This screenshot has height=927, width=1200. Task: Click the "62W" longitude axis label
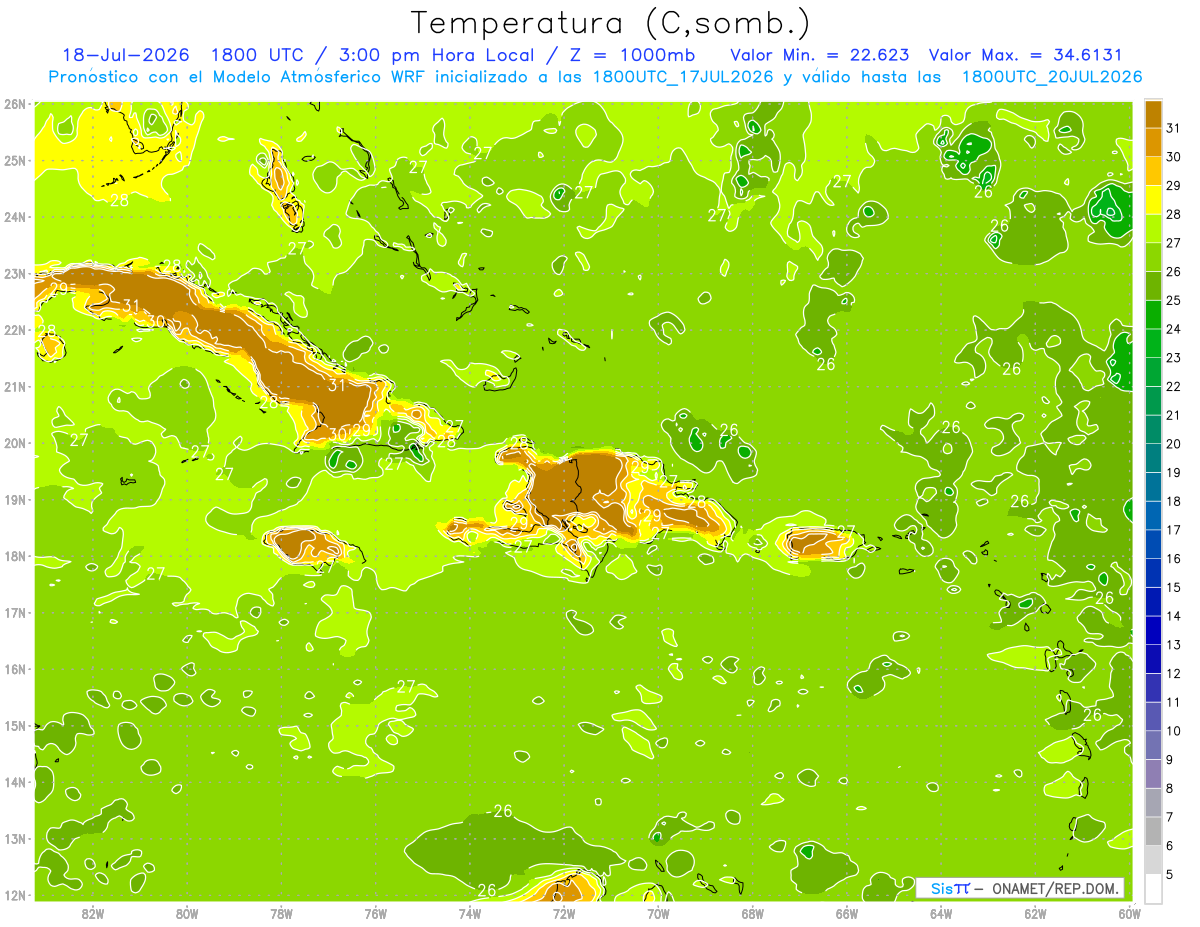[x=1035, y=913]
